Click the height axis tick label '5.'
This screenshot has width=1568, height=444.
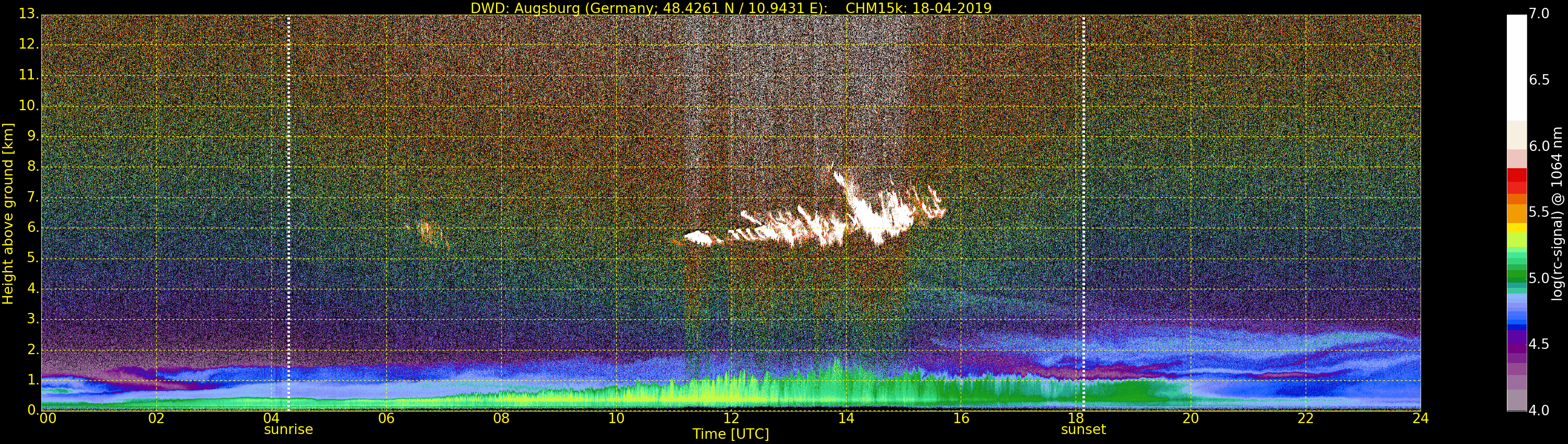point(32,258)
